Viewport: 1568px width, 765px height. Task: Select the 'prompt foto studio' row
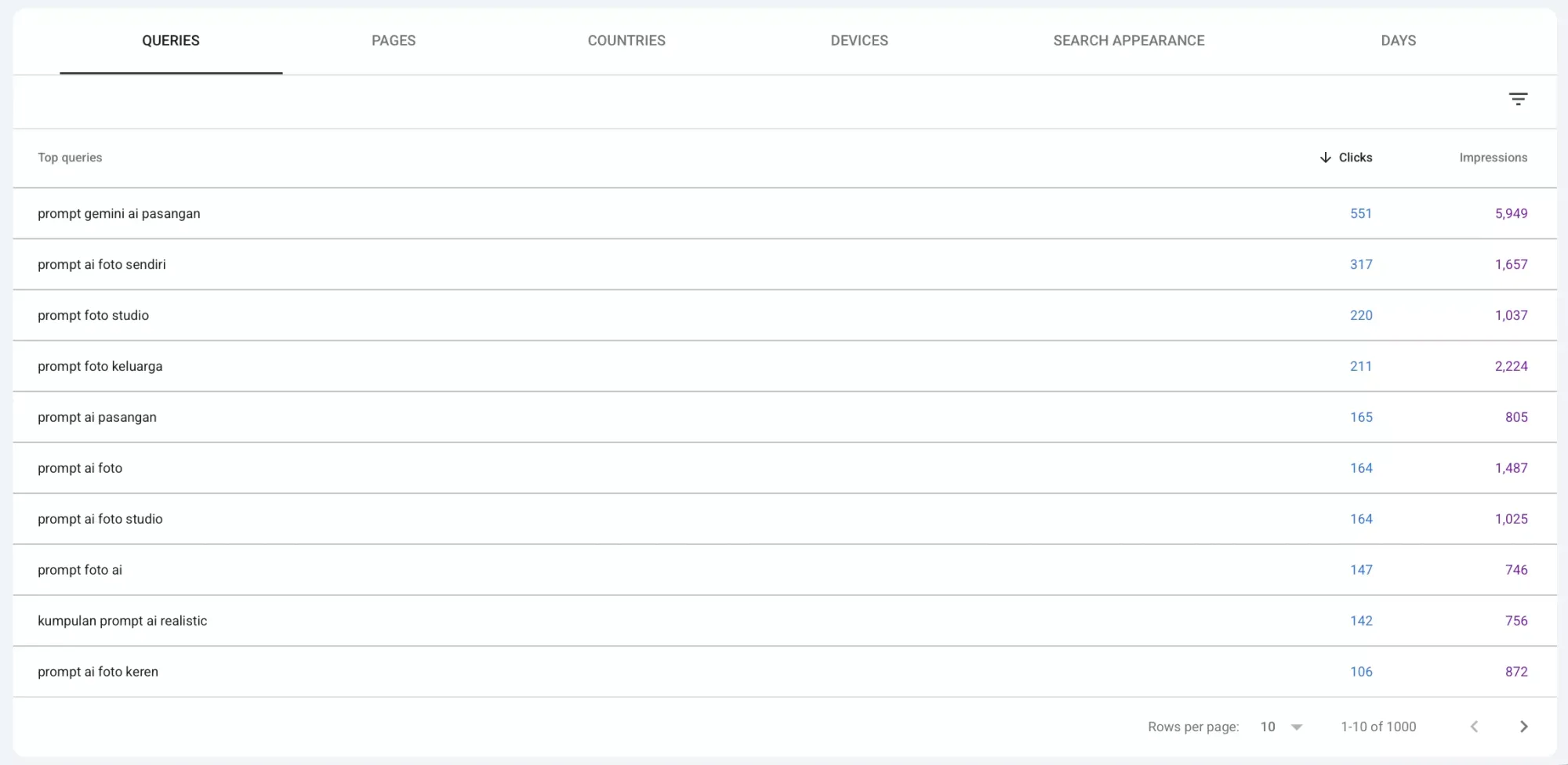(x=784, y=315)
